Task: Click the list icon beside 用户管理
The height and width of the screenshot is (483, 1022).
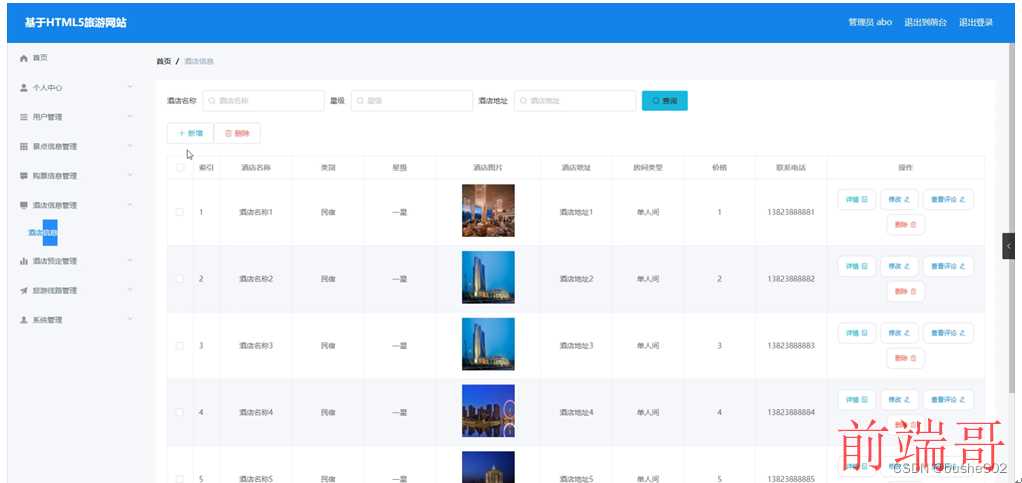Action: (x=24, y=117)
